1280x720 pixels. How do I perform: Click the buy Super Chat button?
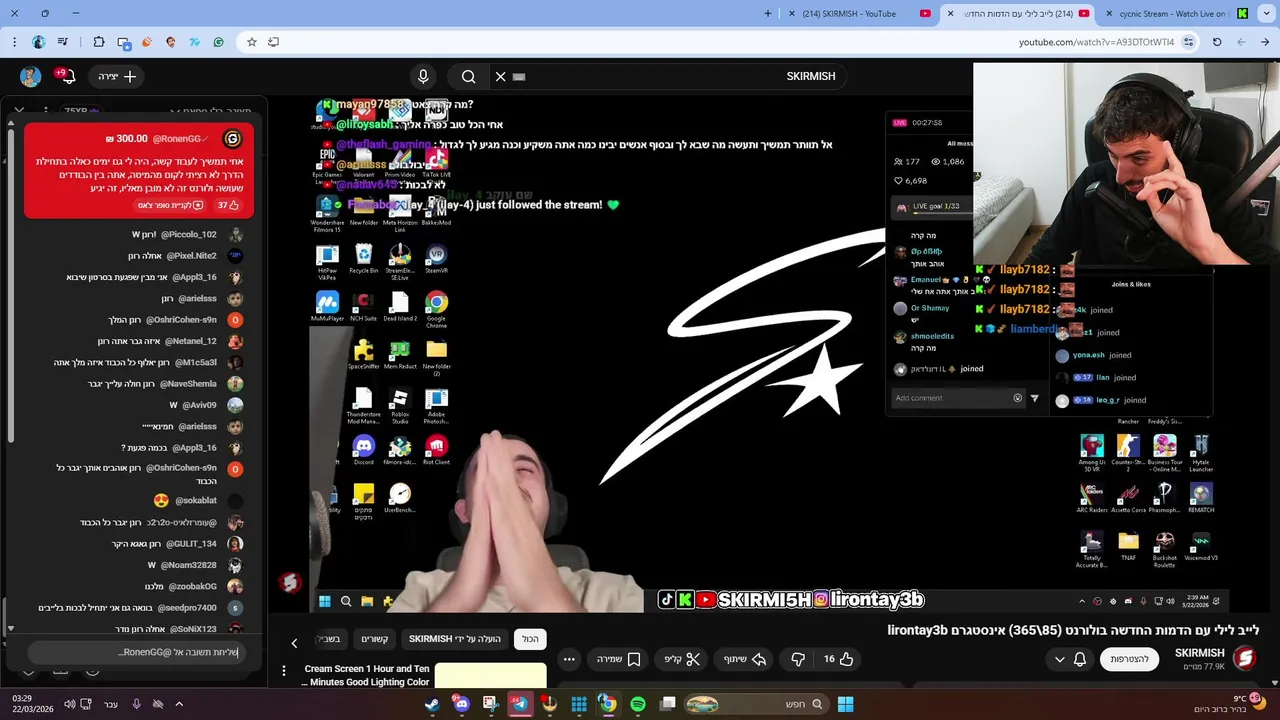click(x=170, y=205)
